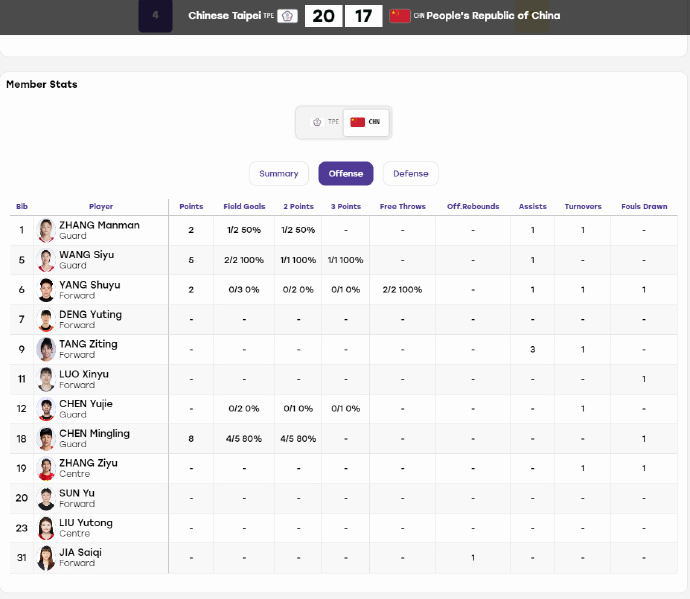Open People's Republic of China team name
Image resolution: width=690 pixels, height=599 pixels.
tap(493, 15)
